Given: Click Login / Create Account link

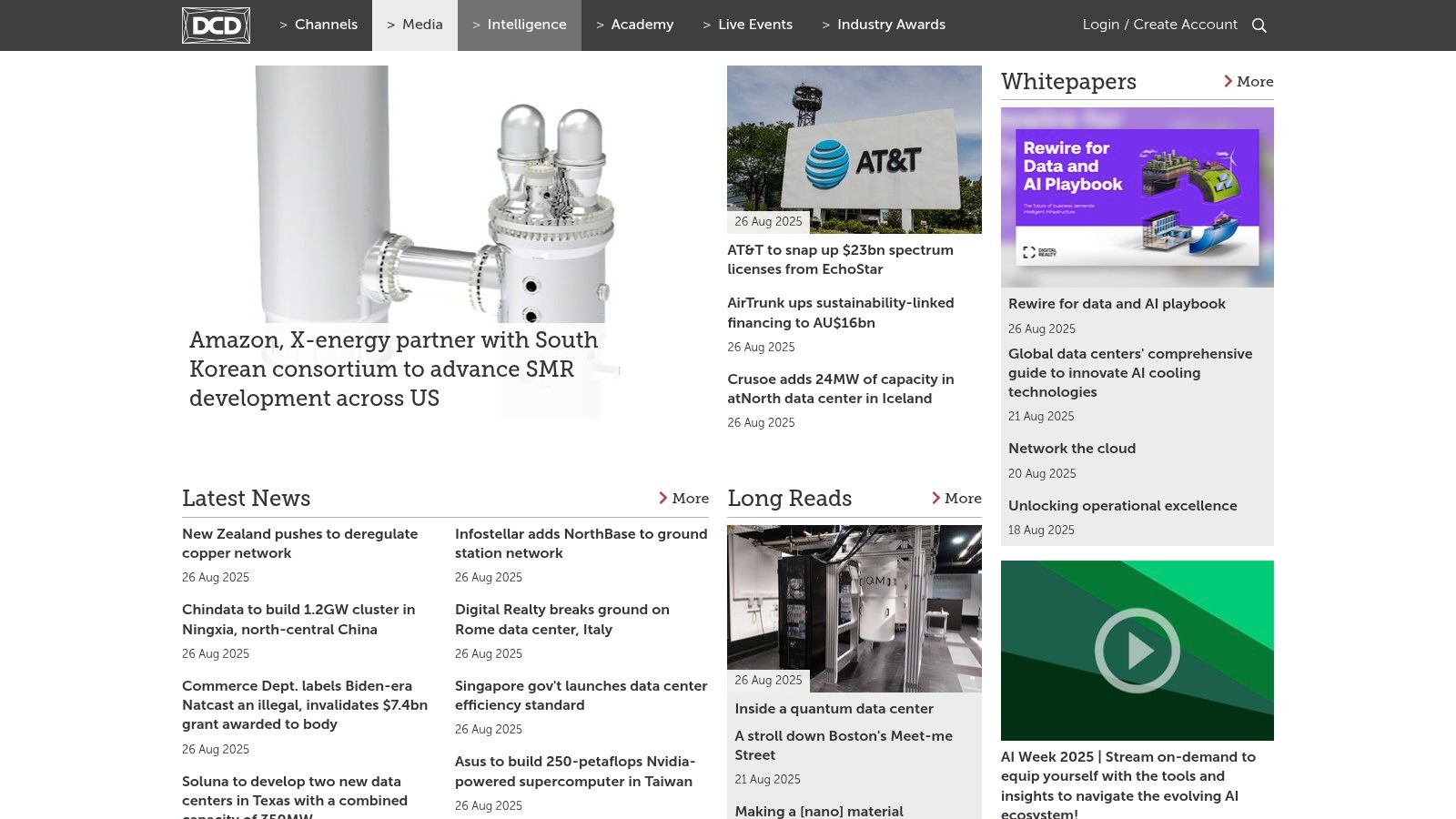Looking at the screenshot, I should click(x=1159, y=25).
